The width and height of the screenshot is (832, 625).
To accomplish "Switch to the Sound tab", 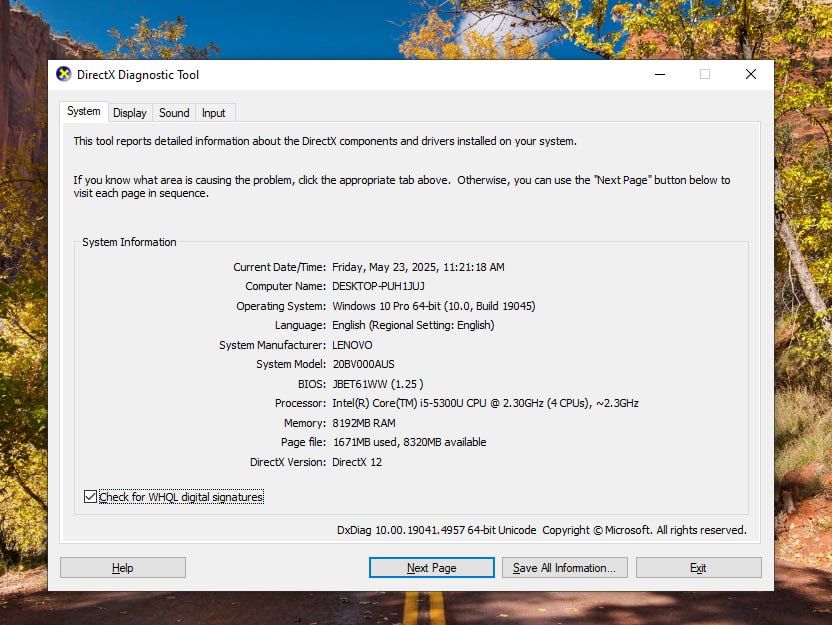I will [x=174, y=113].
